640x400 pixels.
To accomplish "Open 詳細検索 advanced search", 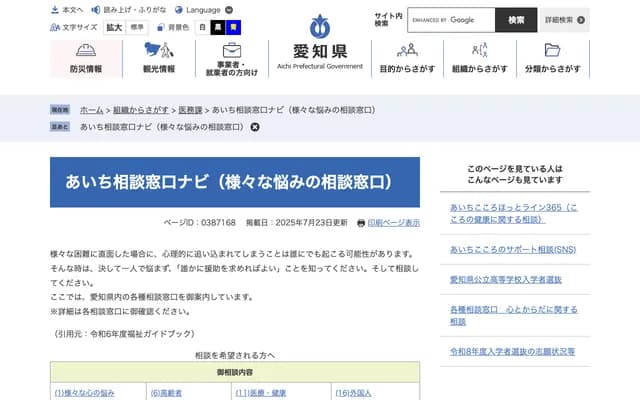I will (x=565, y=20).
